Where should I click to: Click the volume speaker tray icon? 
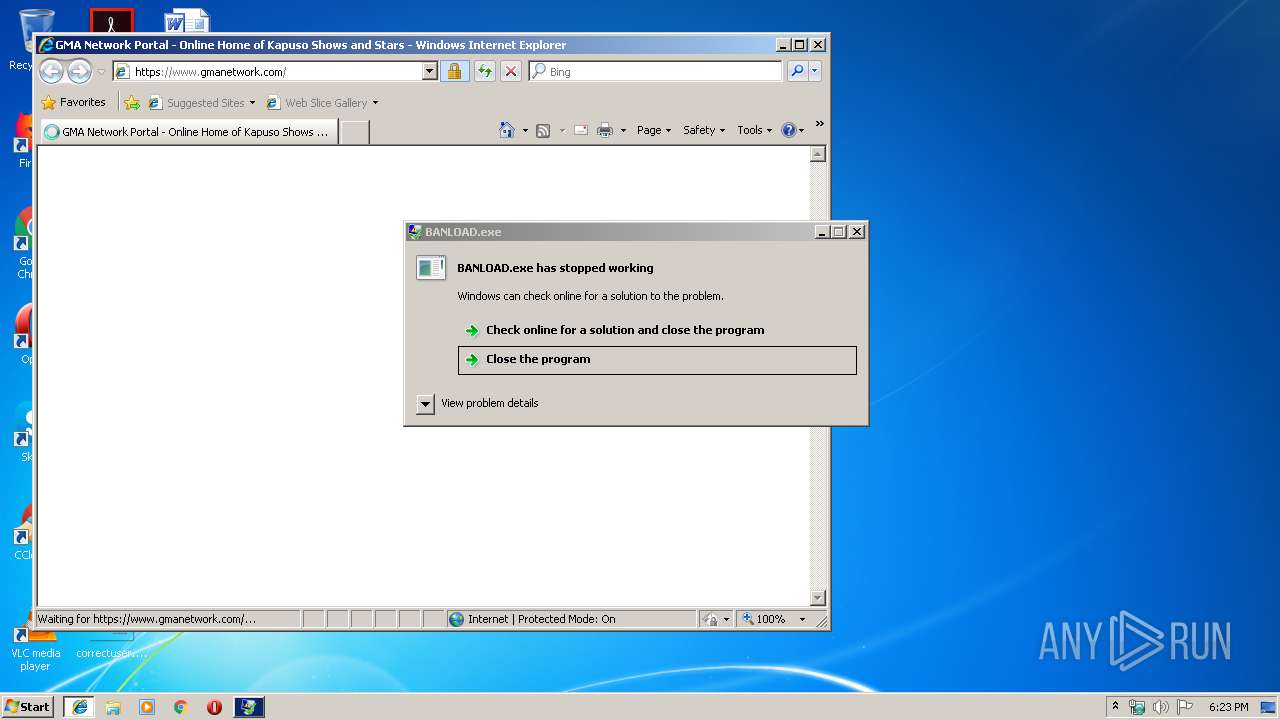pos(1161,706)
